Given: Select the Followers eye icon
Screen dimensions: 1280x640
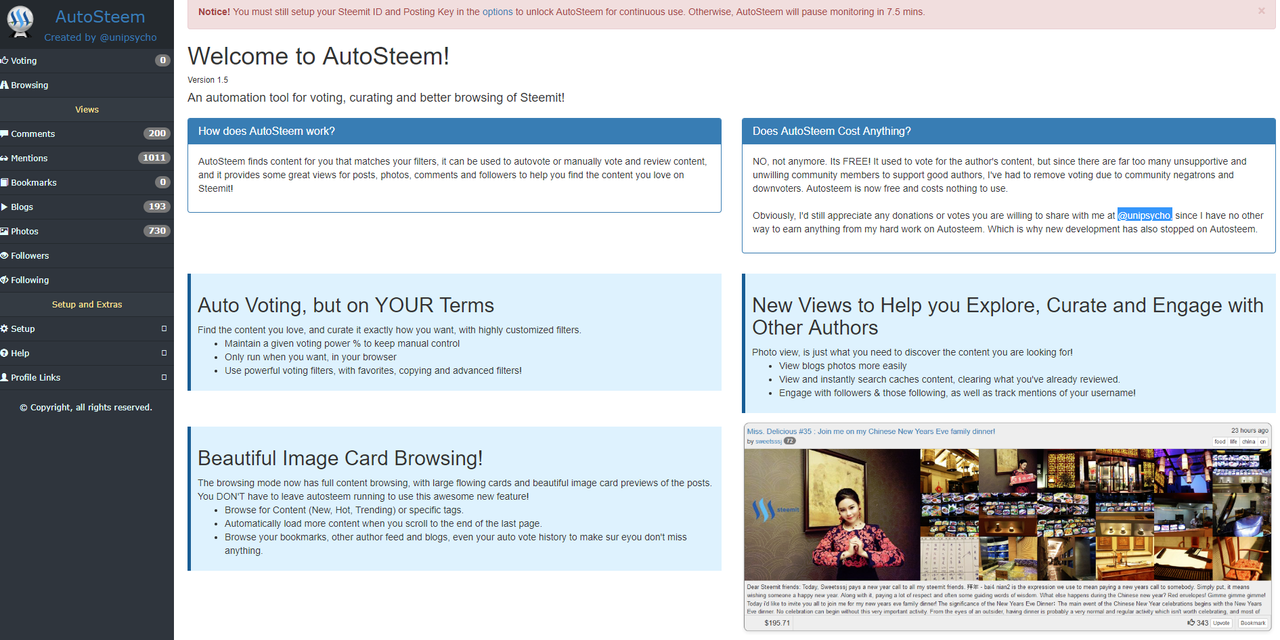Looking at the screenshot, I should (x=5, y=256).
